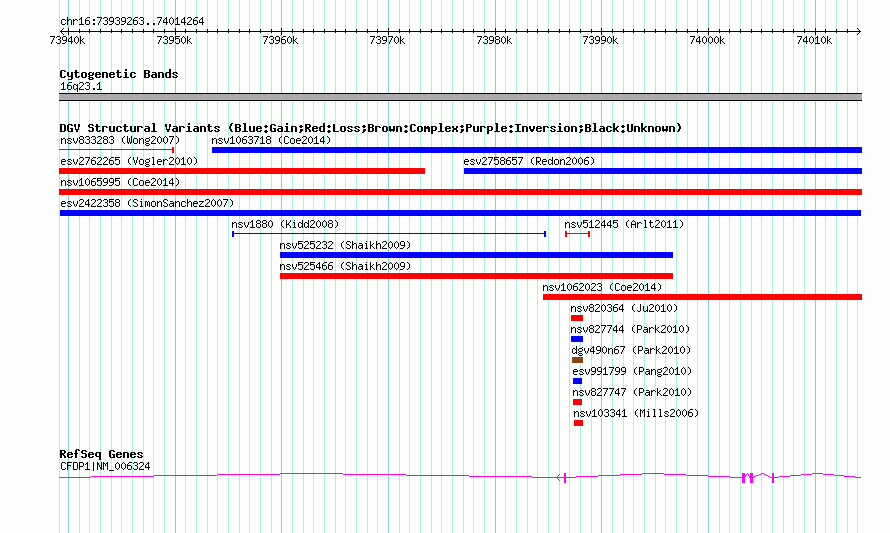Screen dimensions: 890x533
Task: Click the red nsv1062023 loss bar
Action: 702,297
